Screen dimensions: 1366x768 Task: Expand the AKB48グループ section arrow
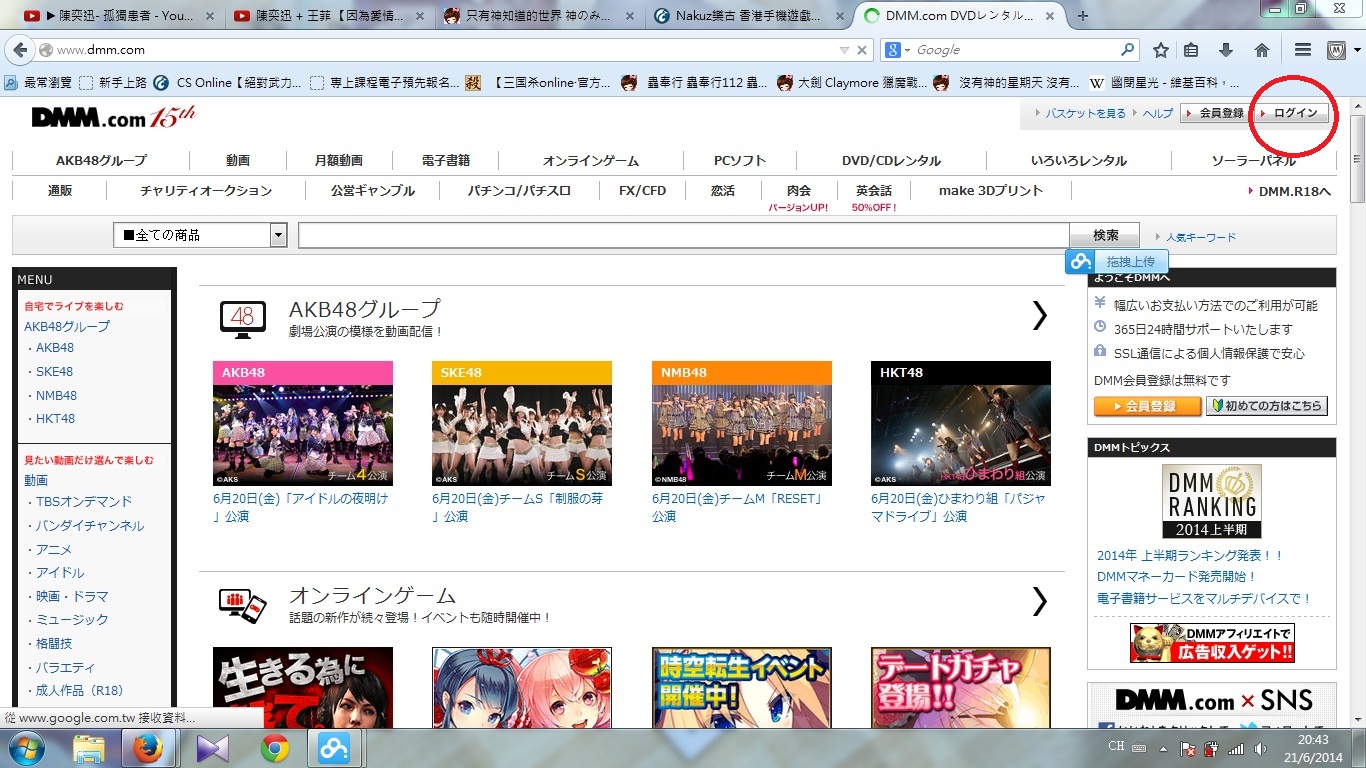click(1039, 316)
